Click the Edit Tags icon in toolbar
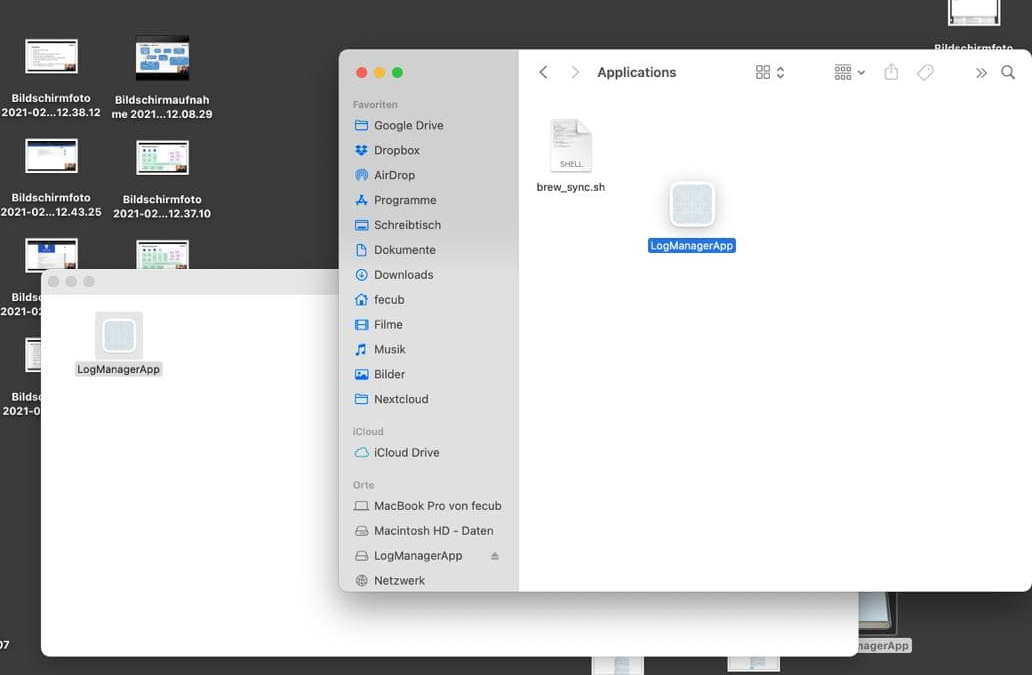This screenshot has height=675, width=1032. 925,72
